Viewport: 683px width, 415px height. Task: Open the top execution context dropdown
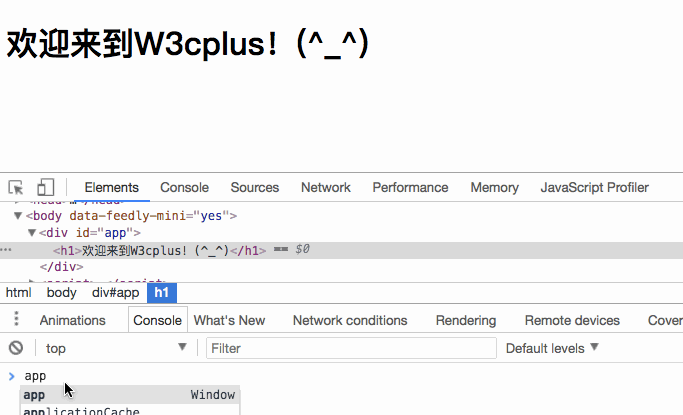pyautogui.click(x=116, y=348)
